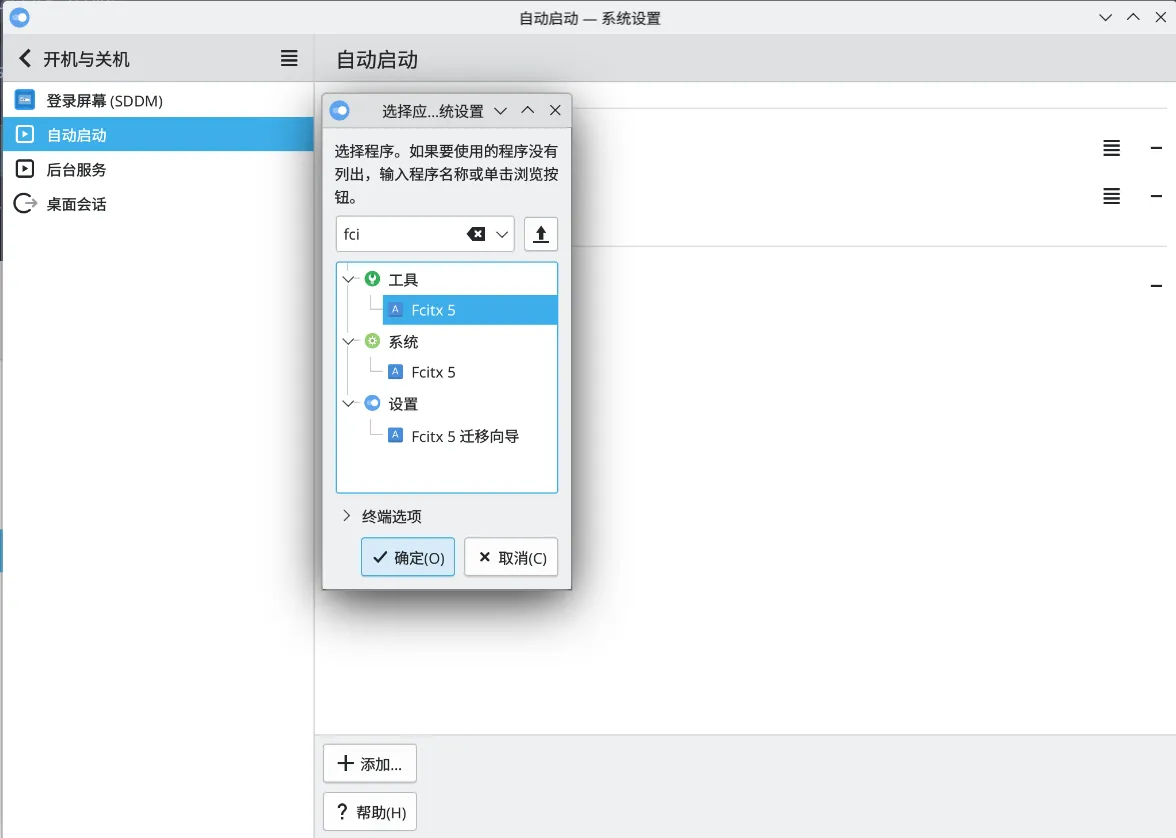Open the program name history dropdown
The image size is (1176, 838).
[x=502, y=234]
